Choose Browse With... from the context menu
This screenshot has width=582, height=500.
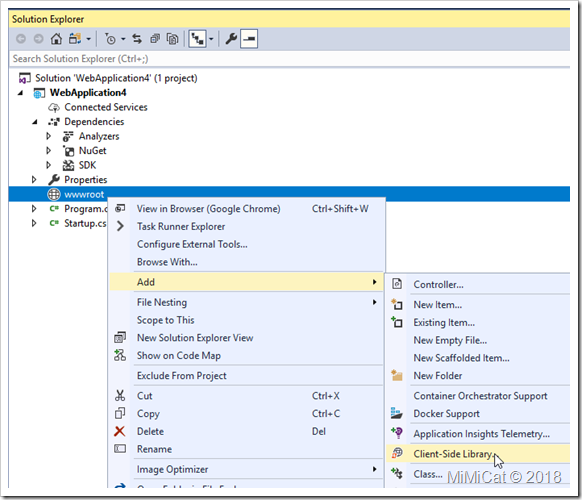[247, 262]
